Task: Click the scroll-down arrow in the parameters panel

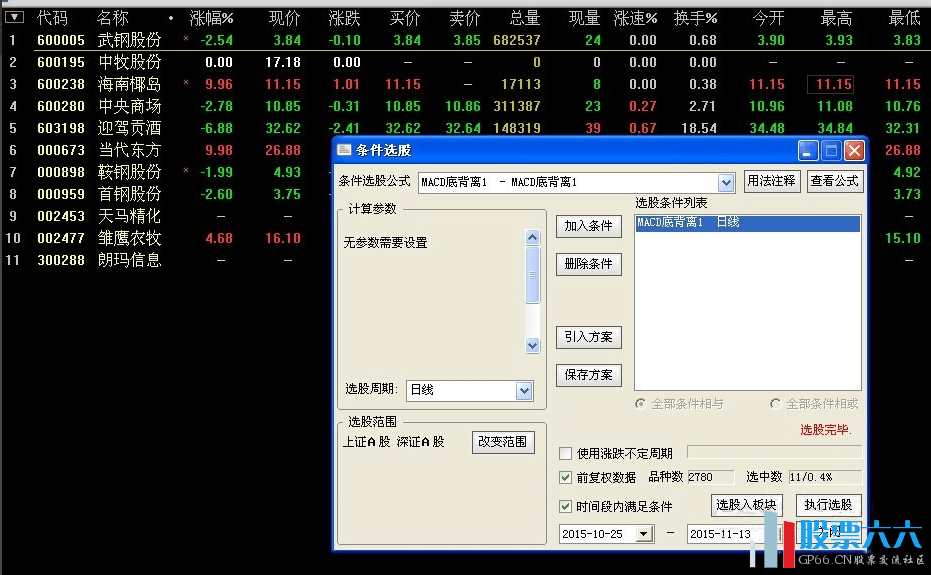Action: click(533, 345)
